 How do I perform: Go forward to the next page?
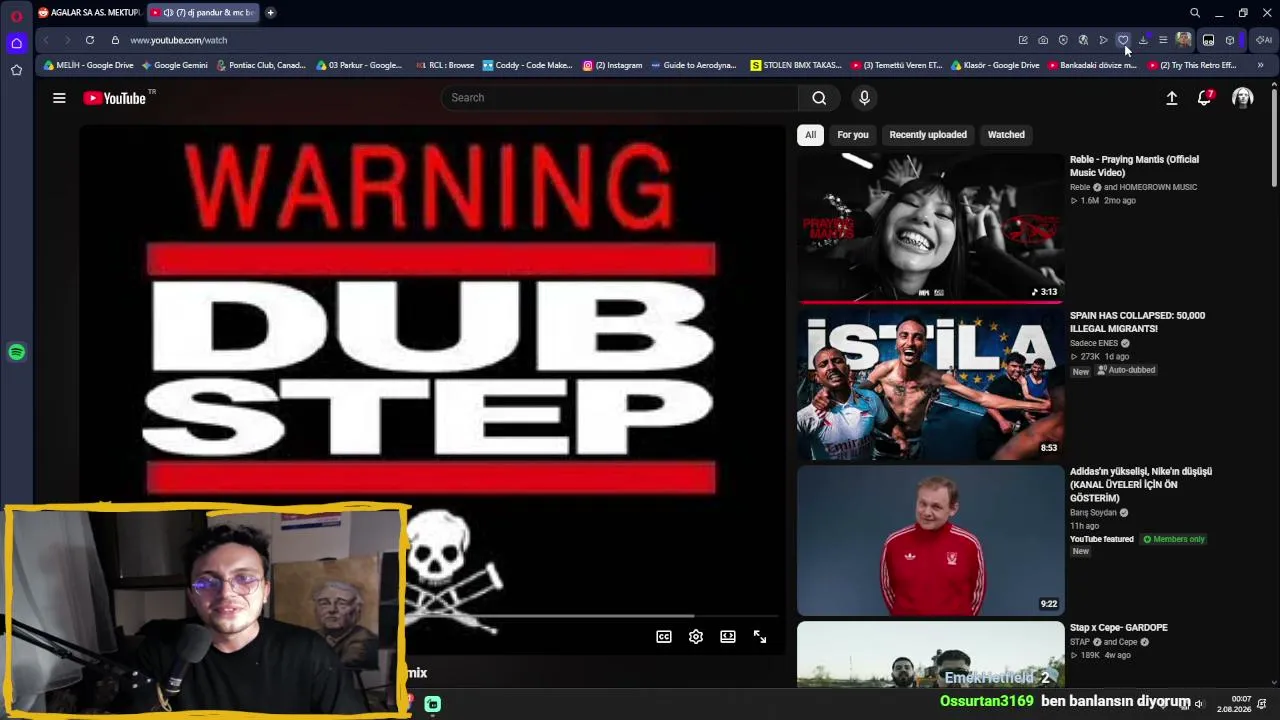point(67,40)
